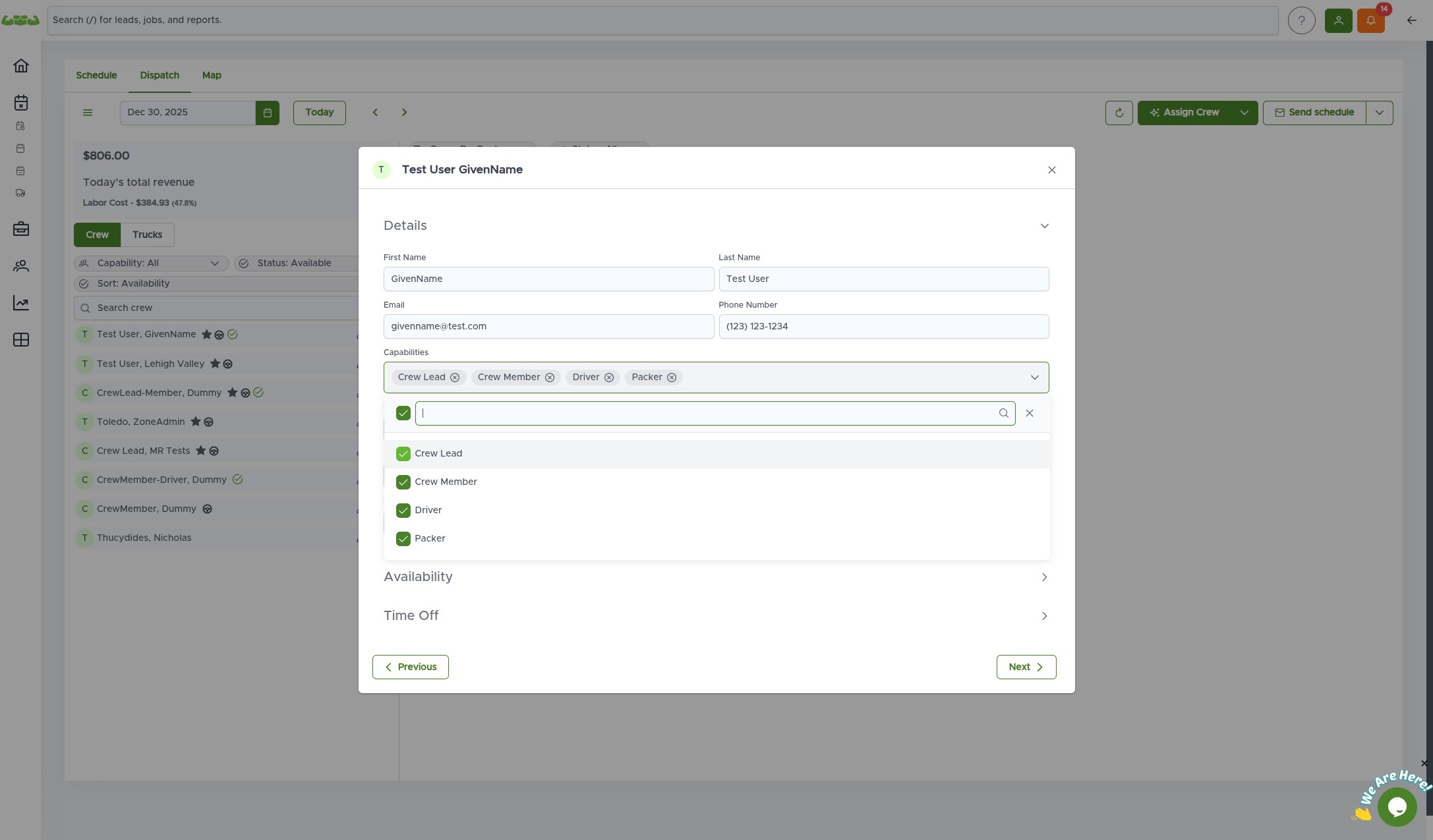
Task: Open the Assign Crew dropdown arrow
Action: pyautogui.click(x=1244, y=113)
